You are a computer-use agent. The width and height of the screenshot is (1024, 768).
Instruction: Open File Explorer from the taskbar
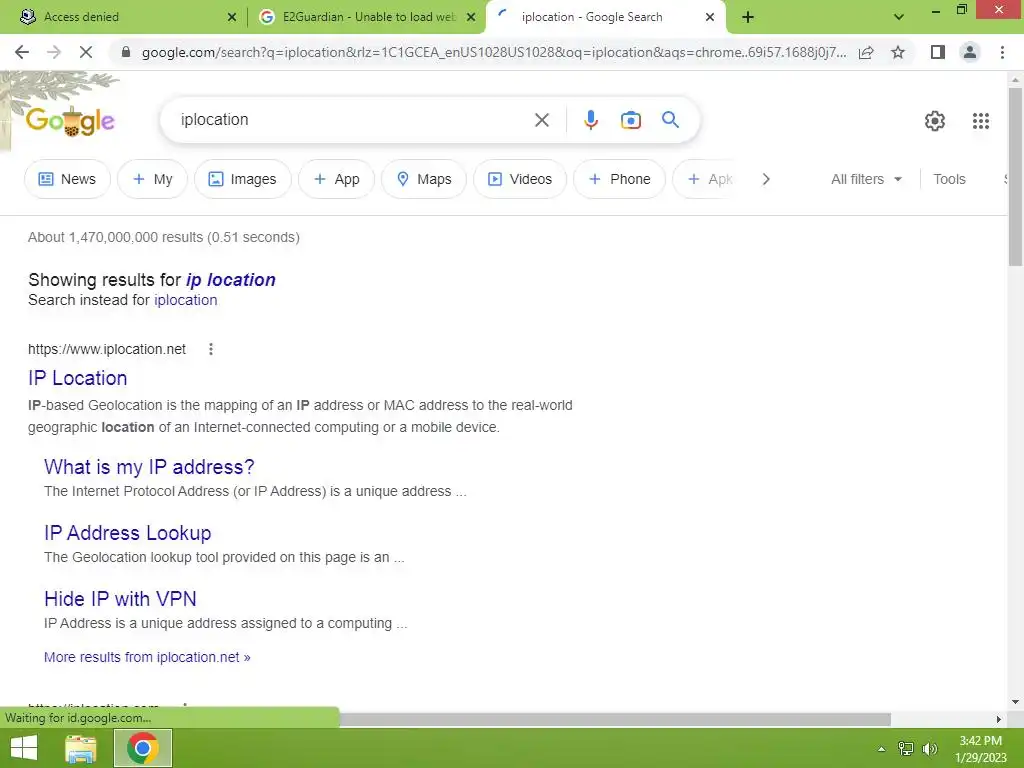pos(81,748)
